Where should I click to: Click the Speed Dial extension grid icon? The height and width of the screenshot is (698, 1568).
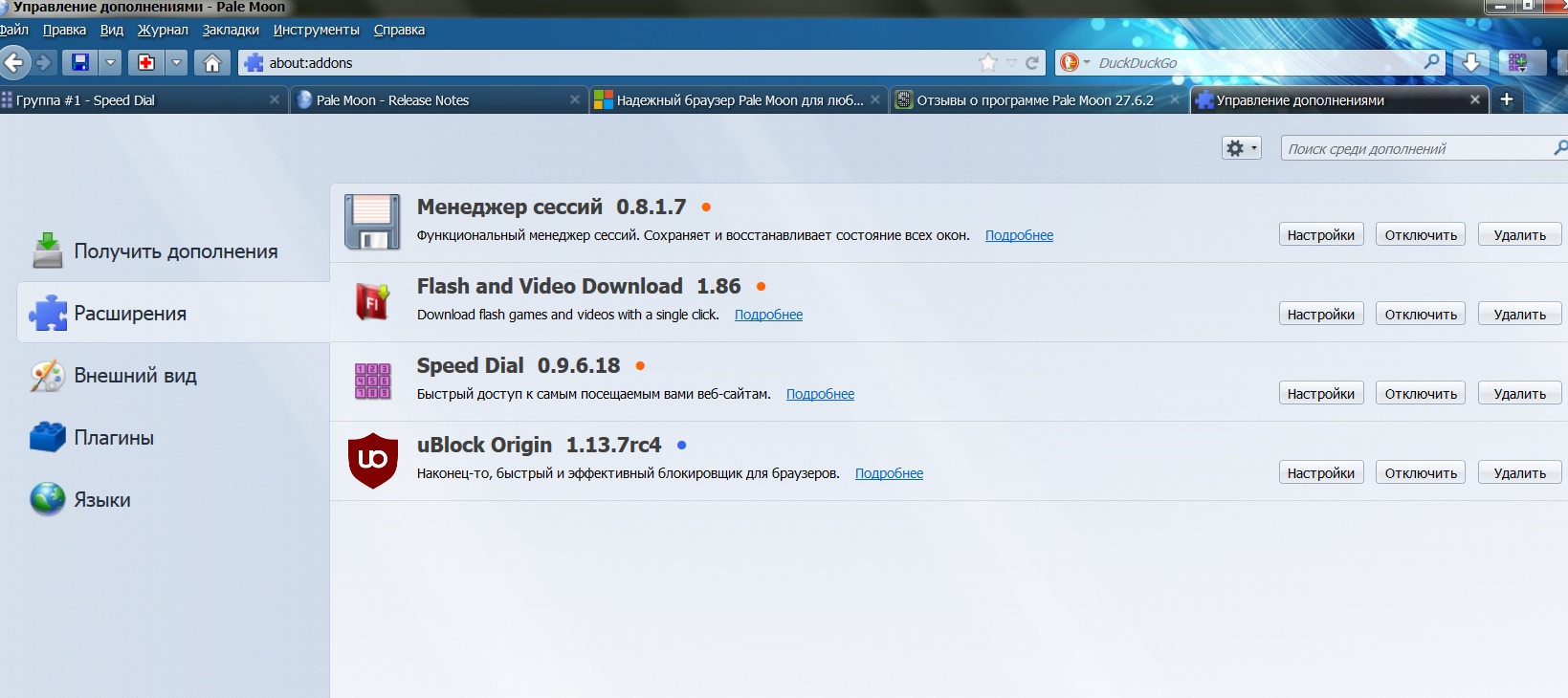point(372,381)
